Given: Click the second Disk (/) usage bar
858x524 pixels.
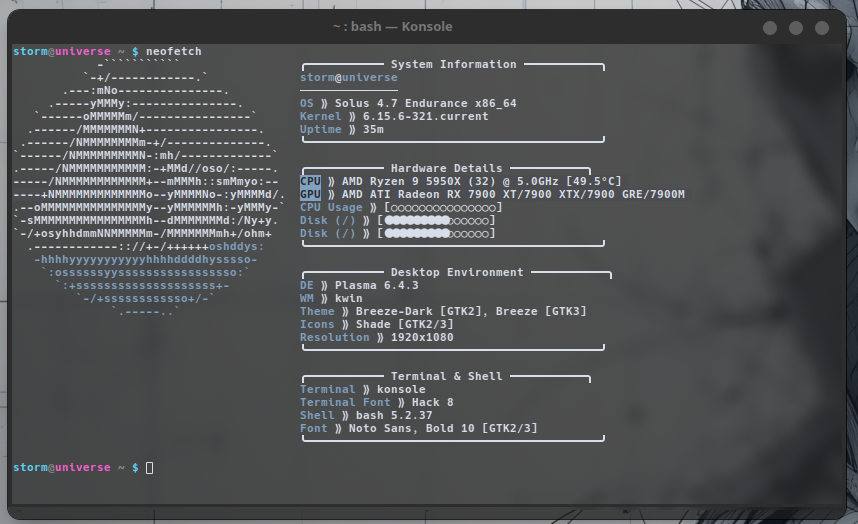Looking at the screenshot, I should [435, 233].
